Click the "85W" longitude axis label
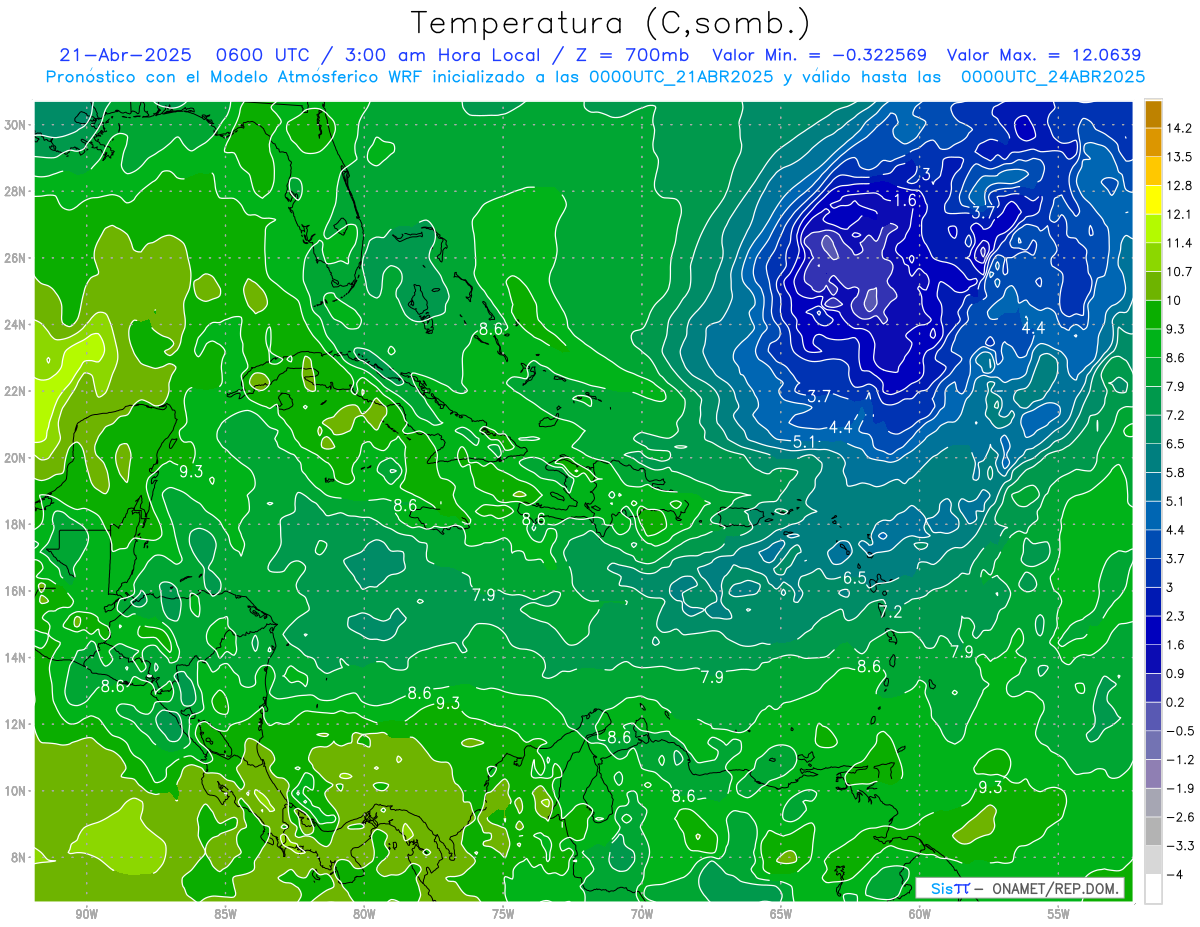1200x927 pixels. click(225, 914)
